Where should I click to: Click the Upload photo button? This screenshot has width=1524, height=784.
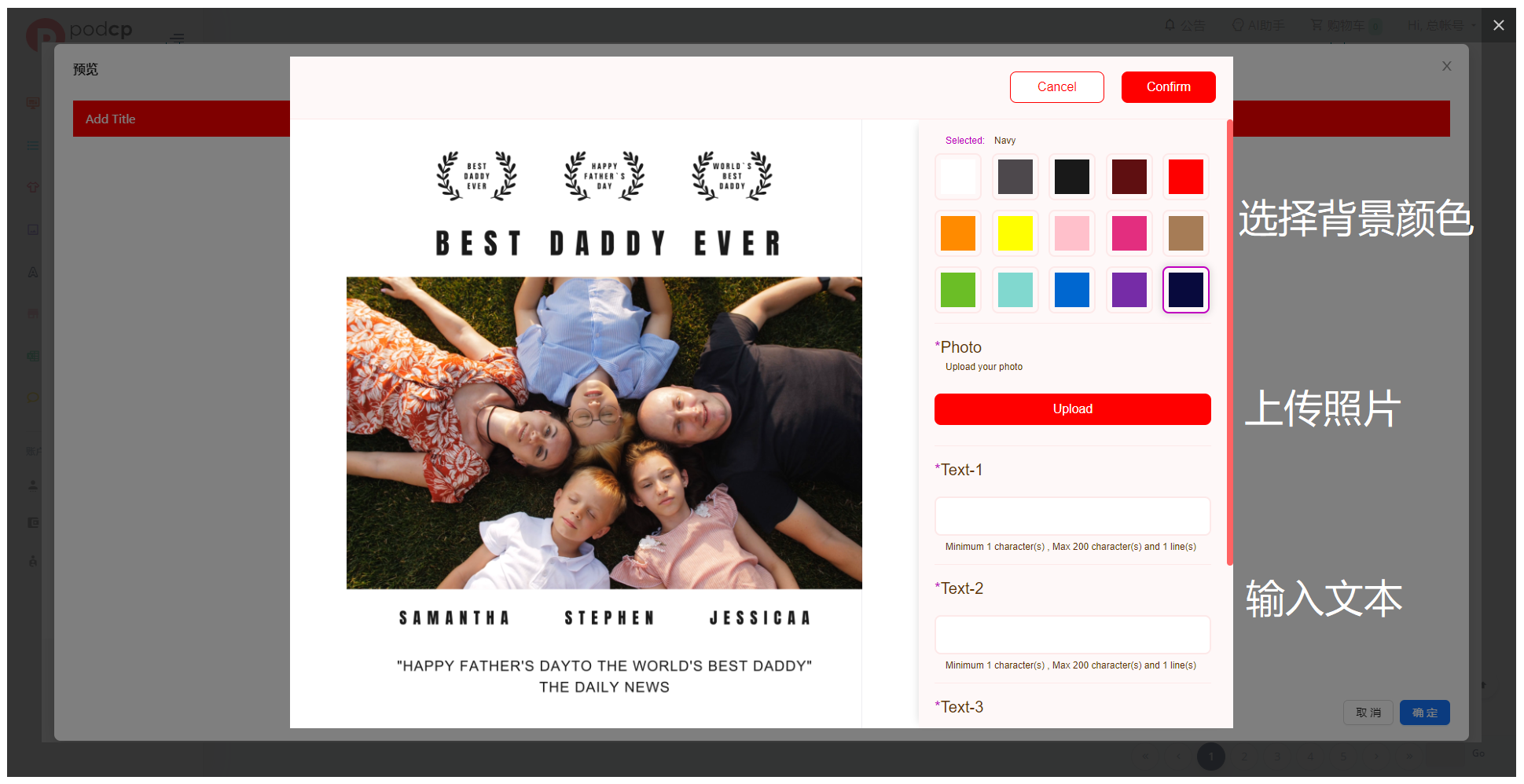point(1072,409)
